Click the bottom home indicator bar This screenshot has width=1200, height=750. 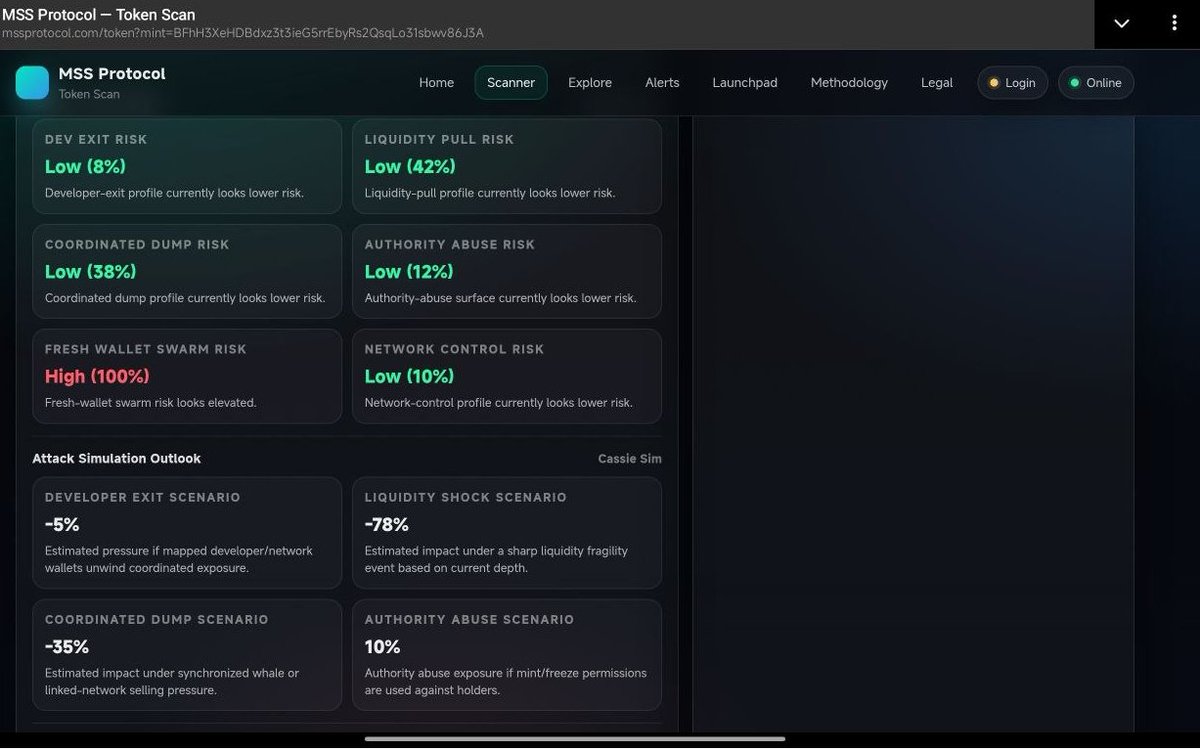pyautogui.click(x=575, y=739)
